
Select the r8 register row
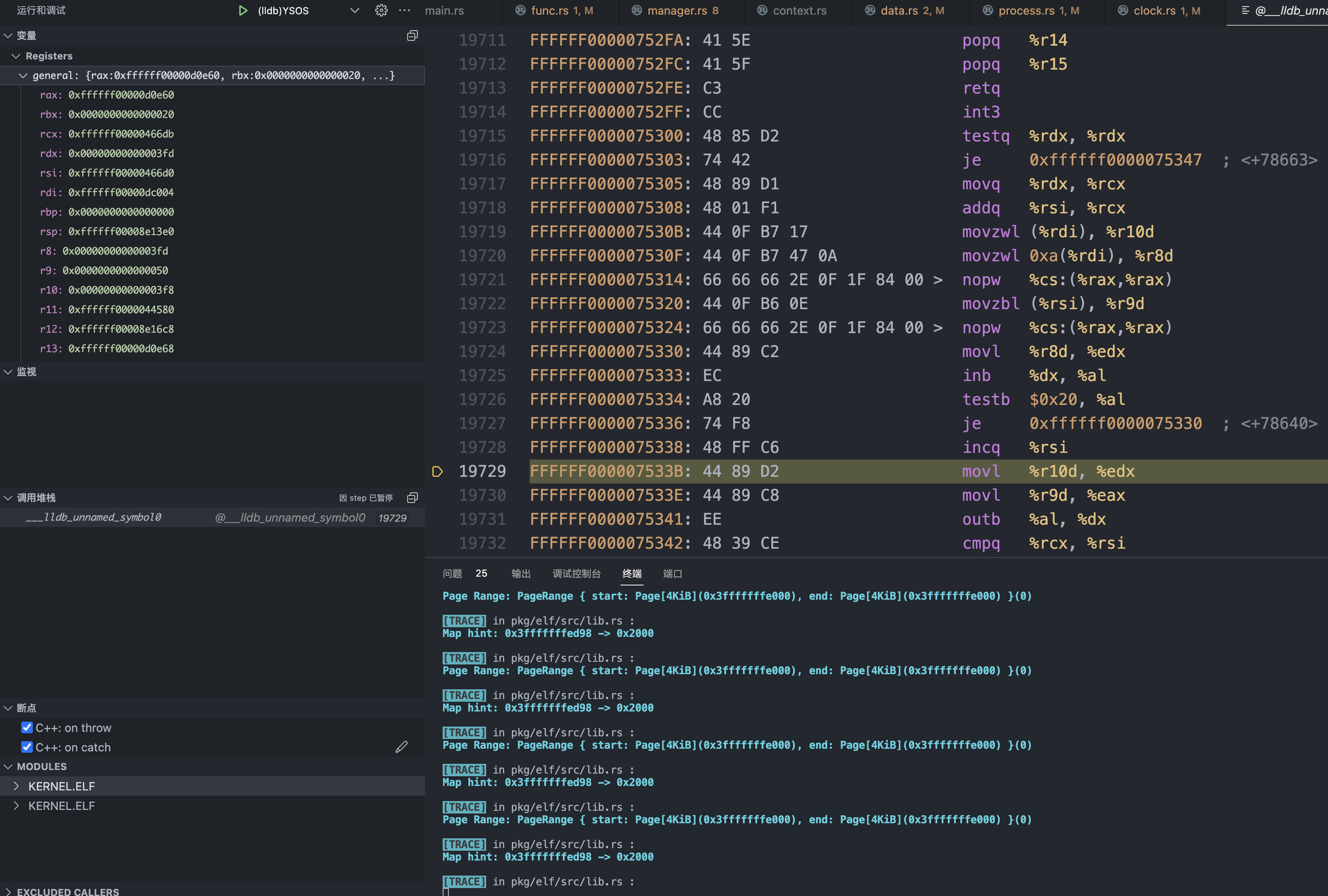(212, 251)
